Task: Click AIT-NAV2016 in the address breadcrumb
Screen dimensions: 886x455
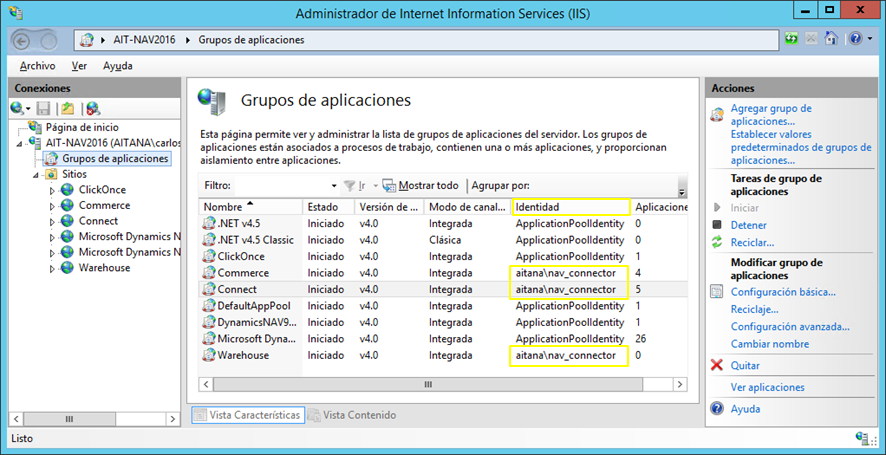Action: click(143, 40)
